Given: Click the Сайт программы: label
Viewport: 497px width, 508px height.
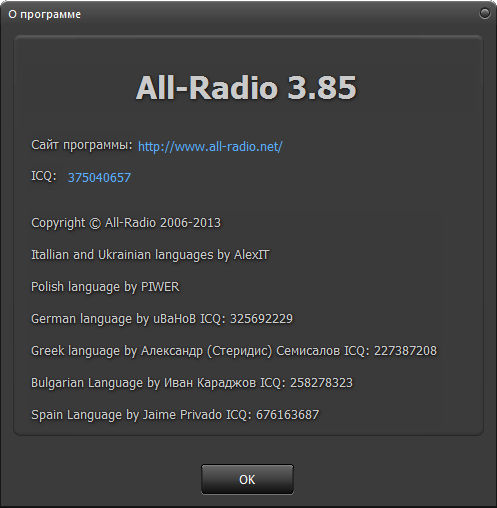Looking at the screenshot, I should coord(82,145).
